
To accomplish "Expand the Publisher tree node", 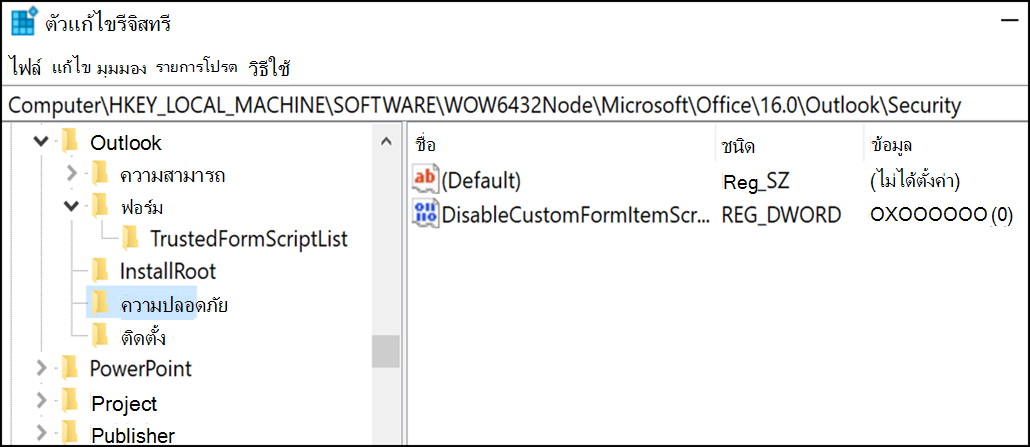I will 41,433.
